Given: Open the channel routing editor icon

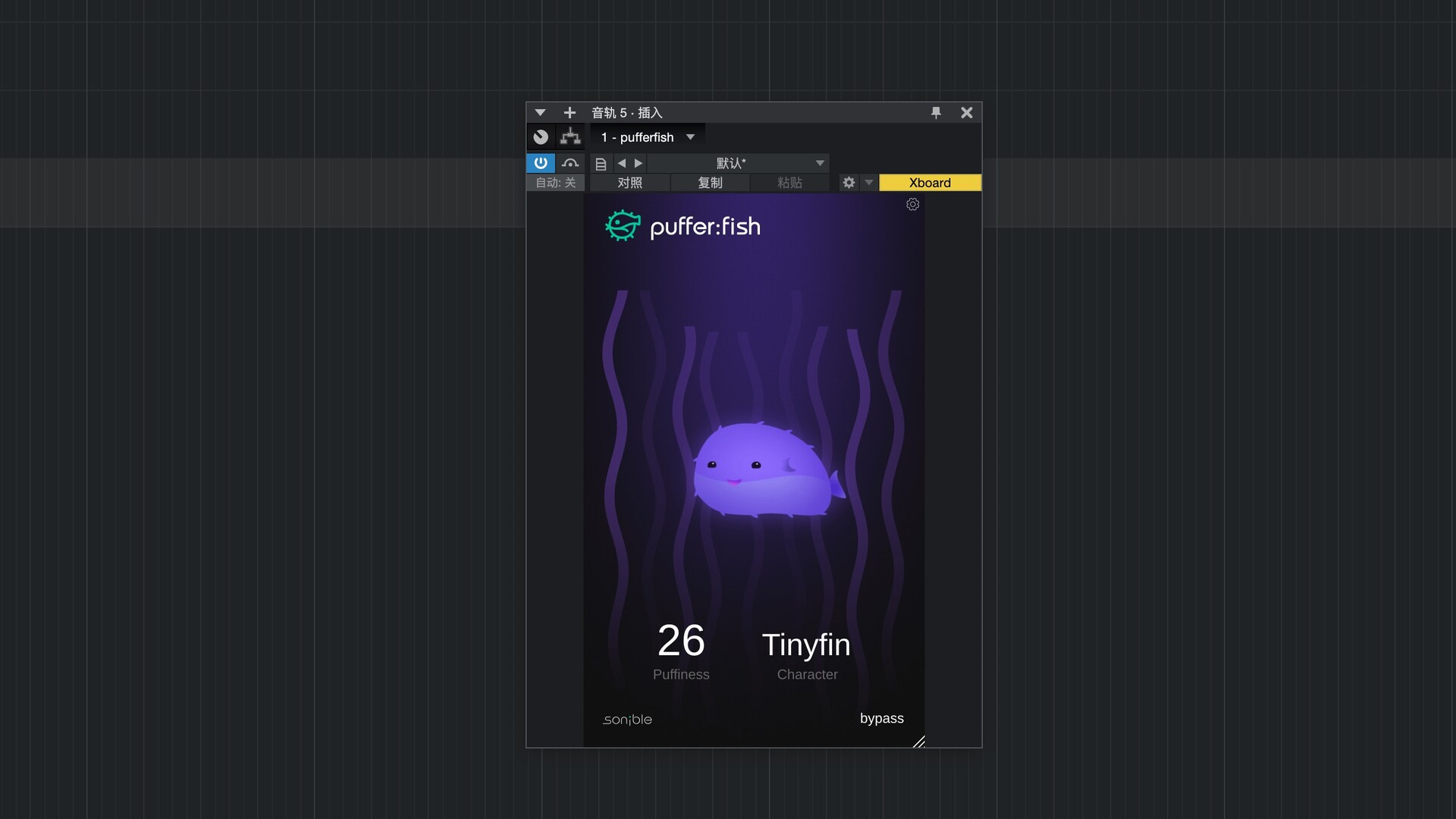Looking at the screenshot, I should tap(570, 137).
